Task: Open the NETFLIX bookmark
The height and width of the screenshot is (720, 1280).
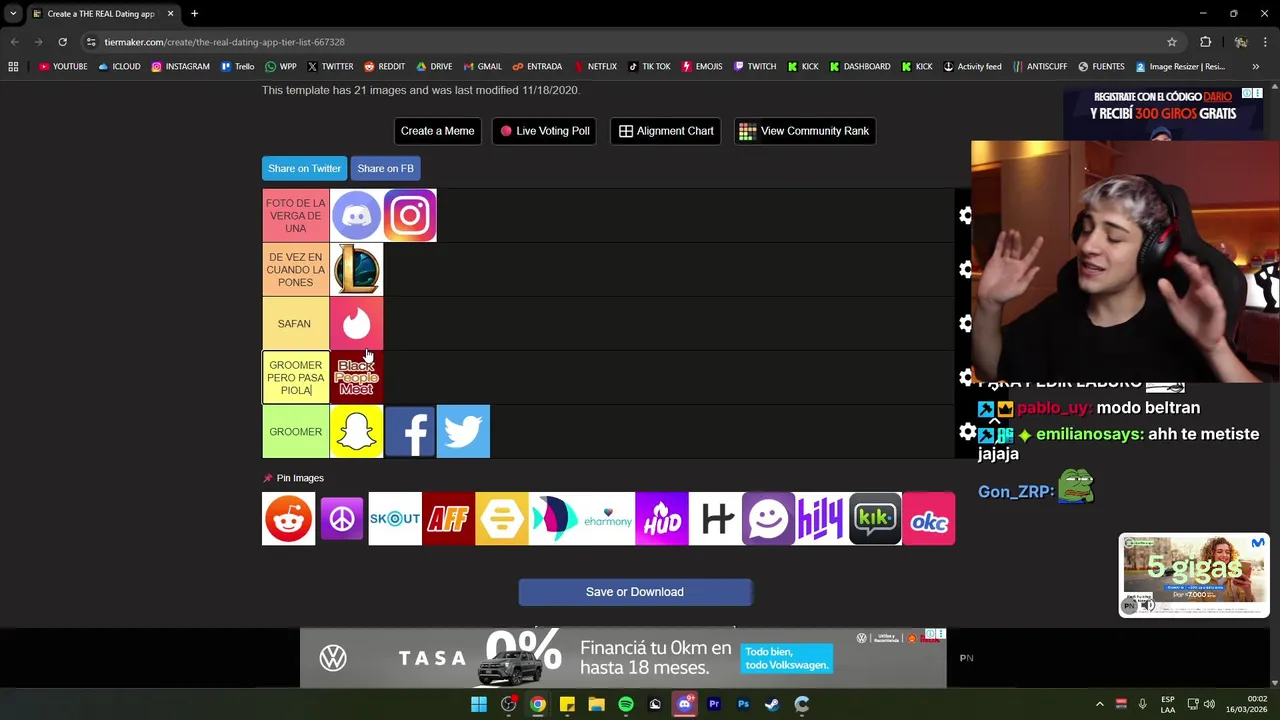Action: click(x=595, y=67)
